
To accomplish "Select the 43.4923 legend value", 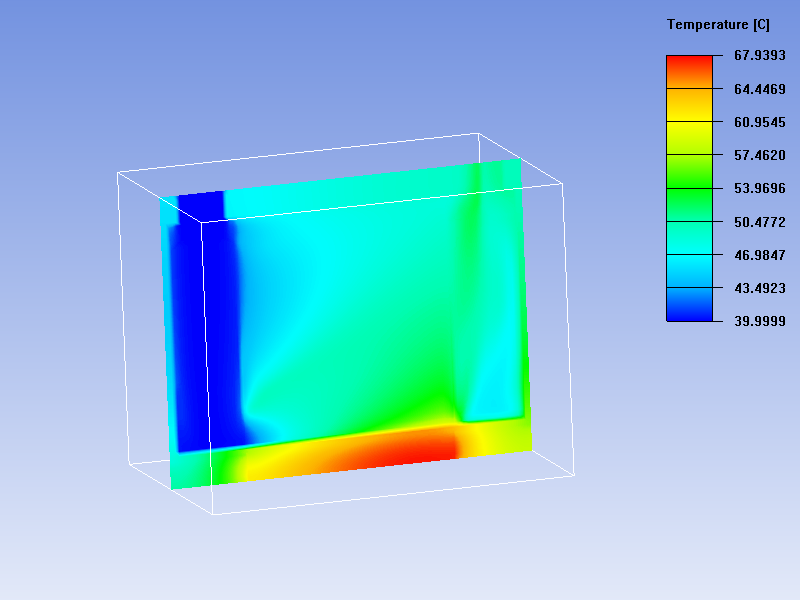I will [x=760, y=288].
